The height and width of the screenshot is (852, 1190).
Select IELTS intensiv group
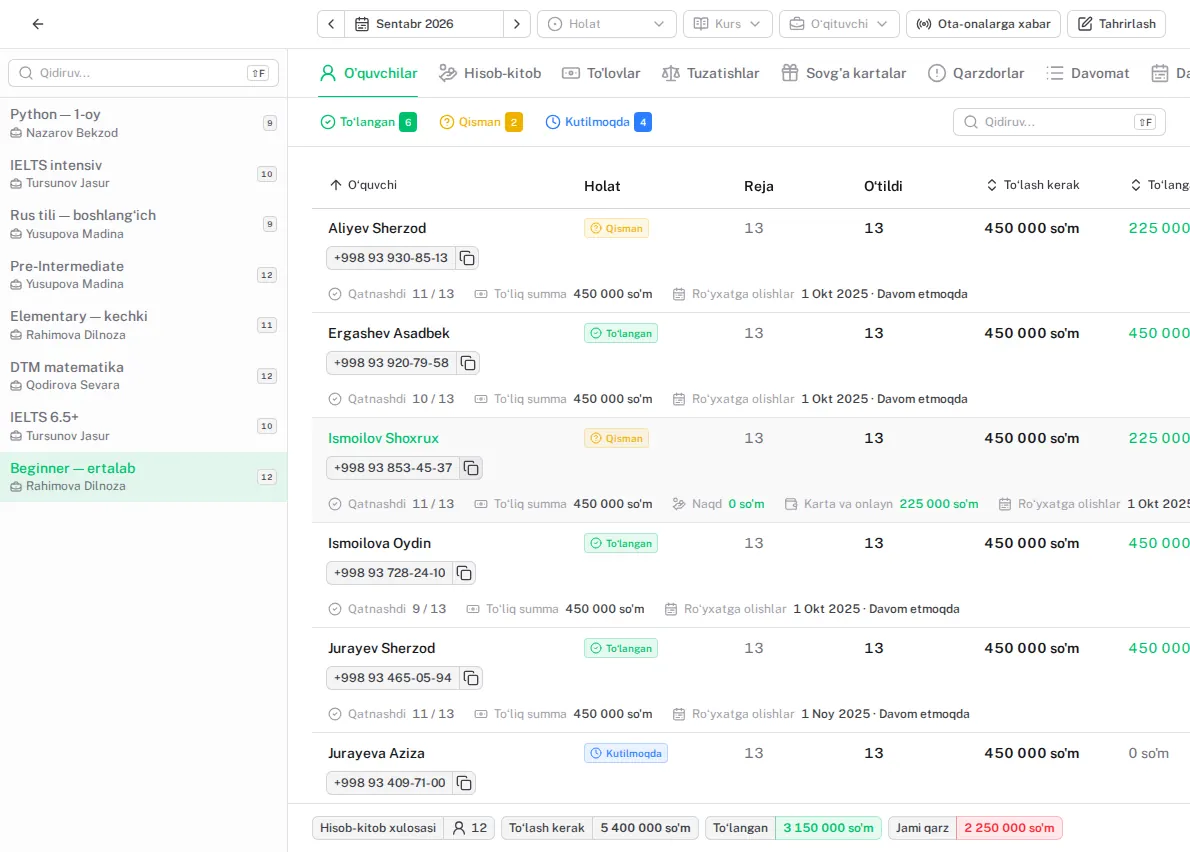click(143, 174)
